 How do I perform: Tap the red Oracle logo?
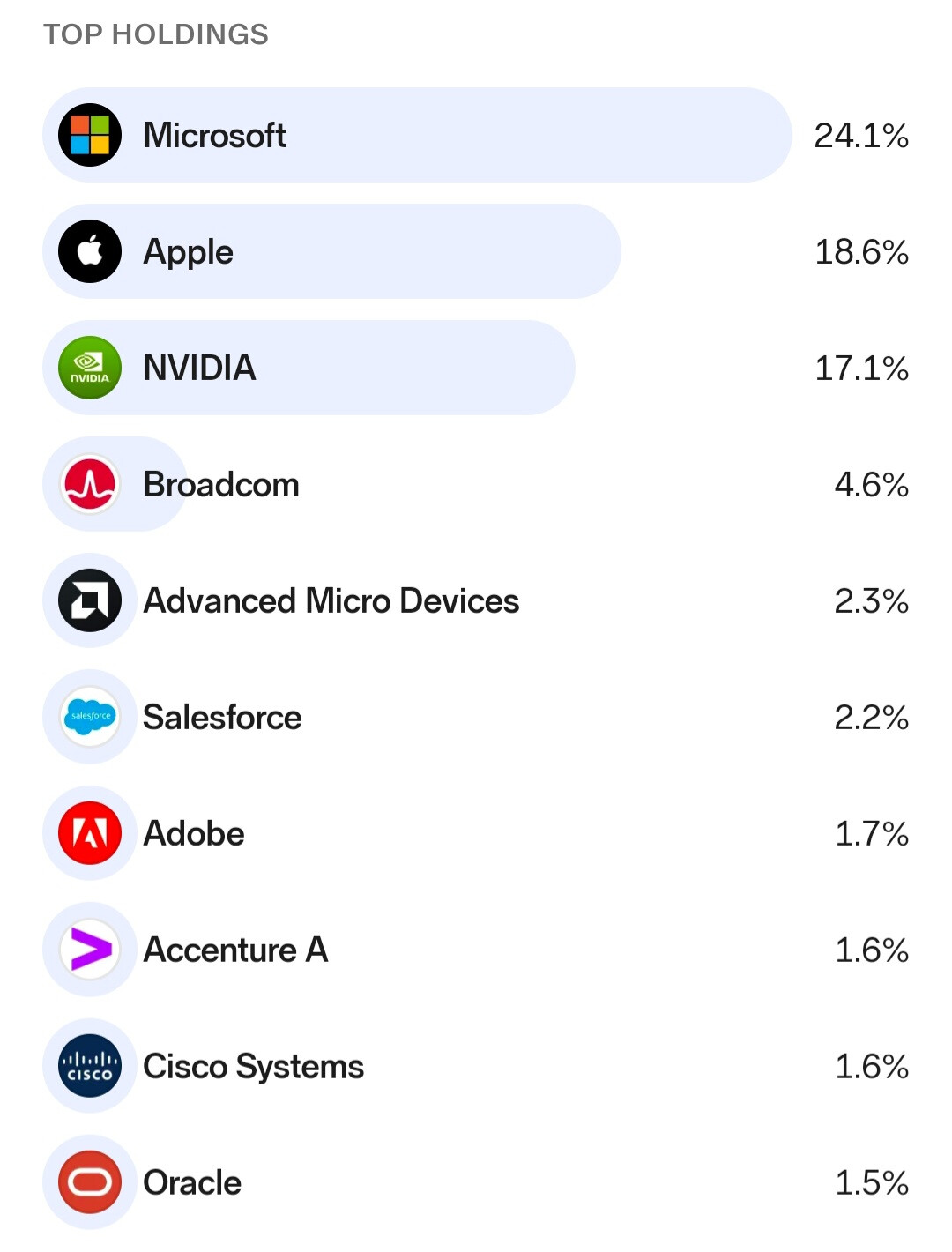coord(90,1182)
